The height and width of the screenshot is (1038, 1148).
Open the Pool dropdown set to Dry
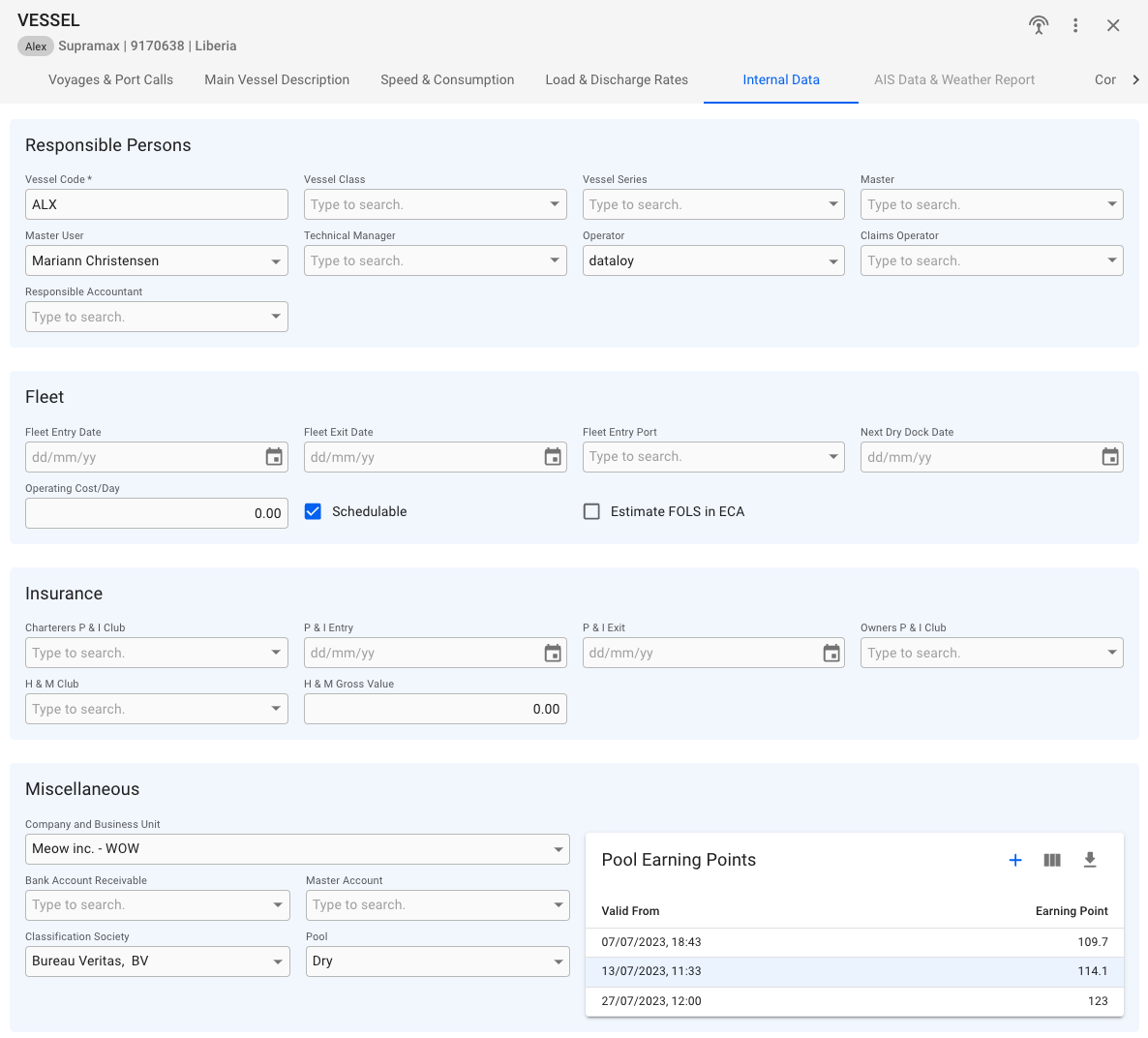(x=559, y=962)
